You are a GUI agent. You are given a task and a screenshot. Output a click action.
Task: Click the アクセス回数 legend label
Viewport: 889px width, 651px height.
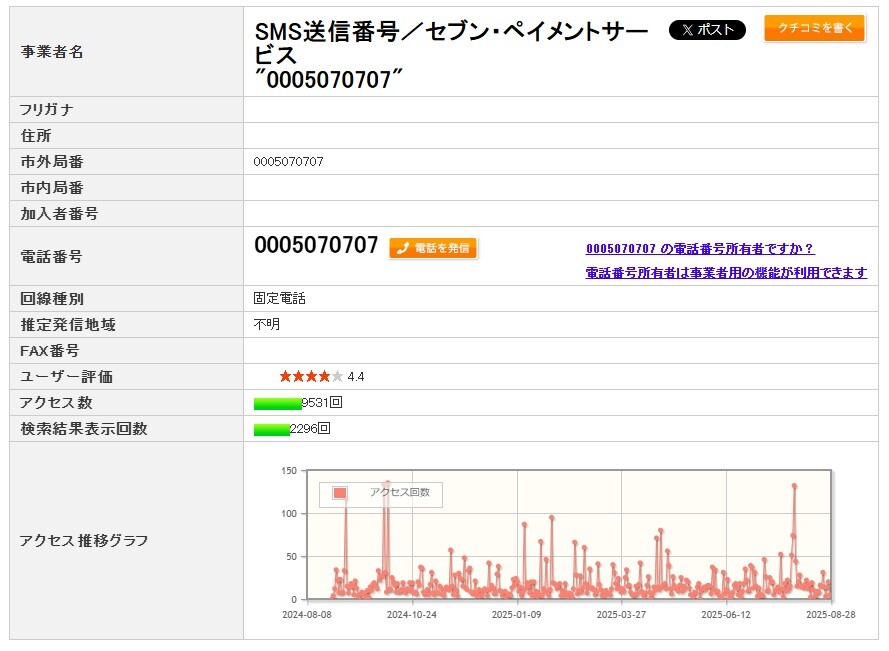(x=400, y=492)
